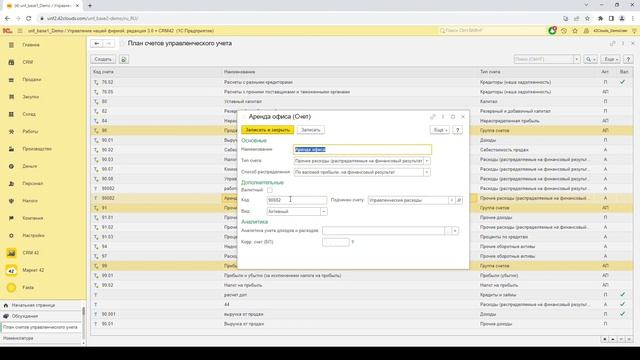Click the Код input field
This screenshot has height=360, width=640.
297,200
